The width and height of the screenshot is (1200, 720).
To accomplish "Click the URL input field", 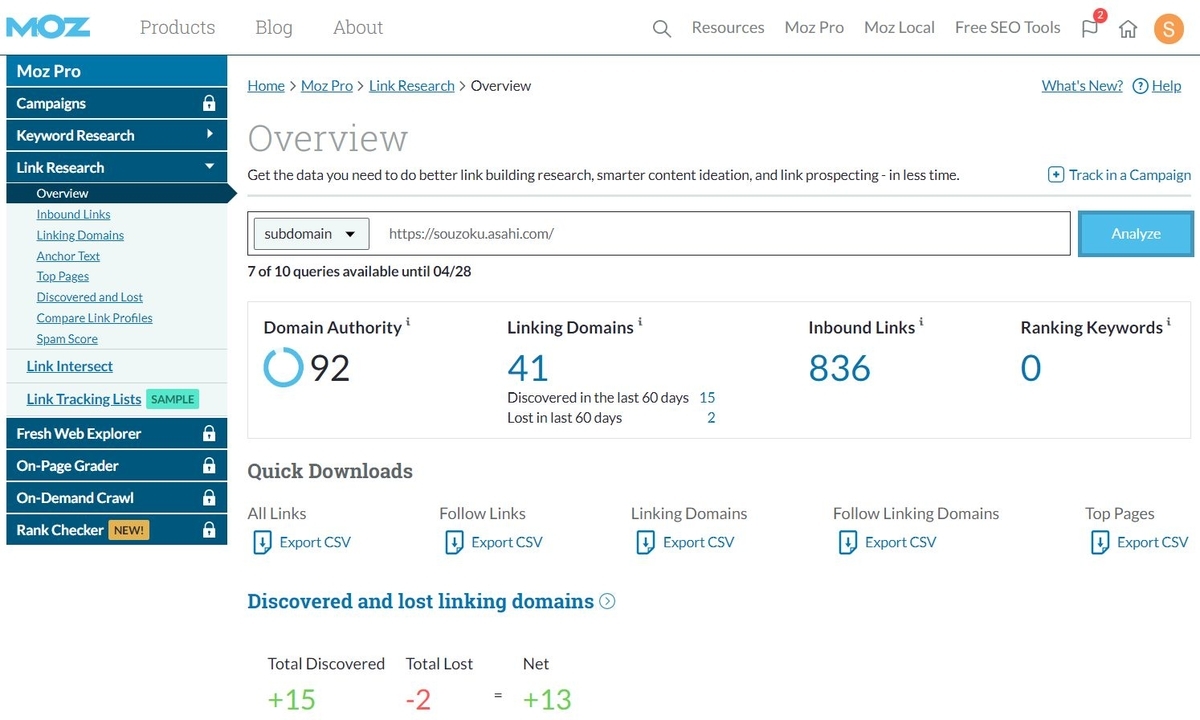I will pyautogui.click(x=720, y=233).
